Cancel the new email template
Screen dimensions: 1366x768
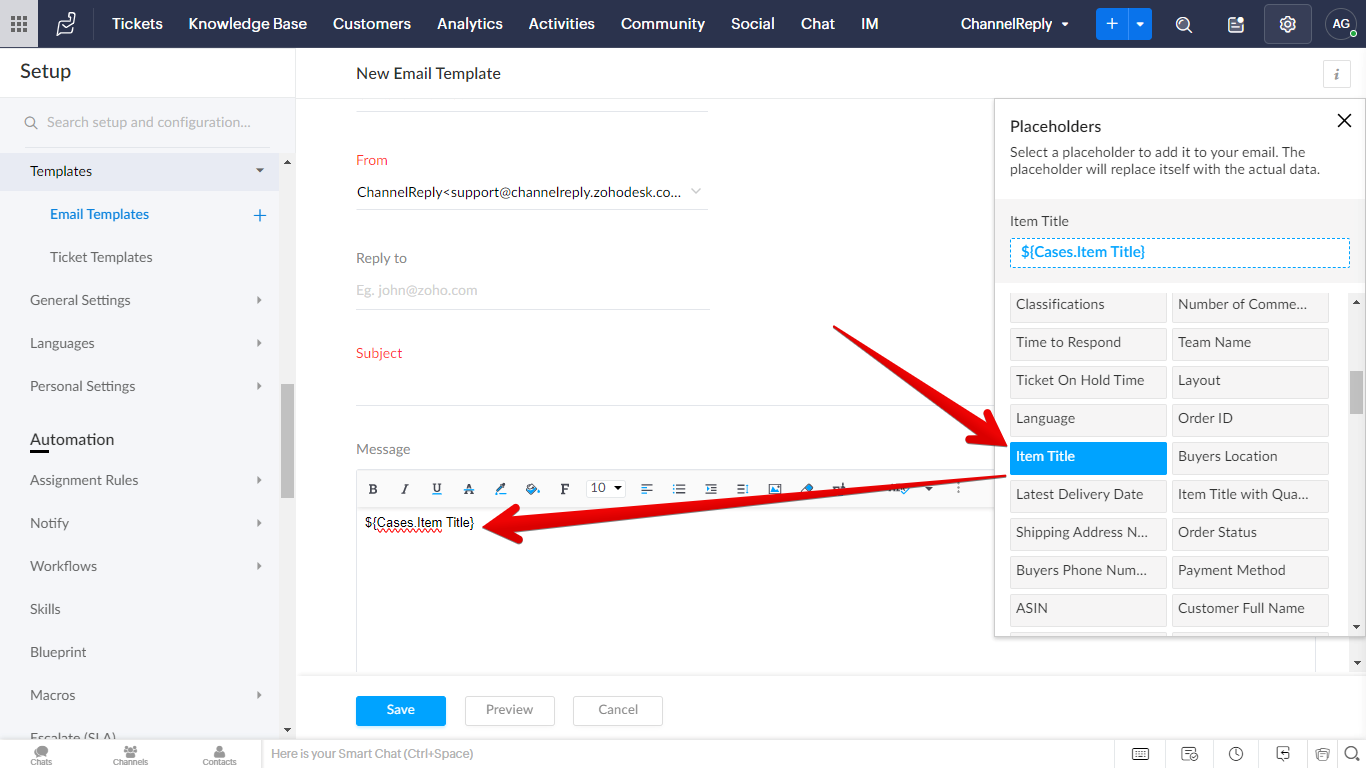tap(618, 710)
